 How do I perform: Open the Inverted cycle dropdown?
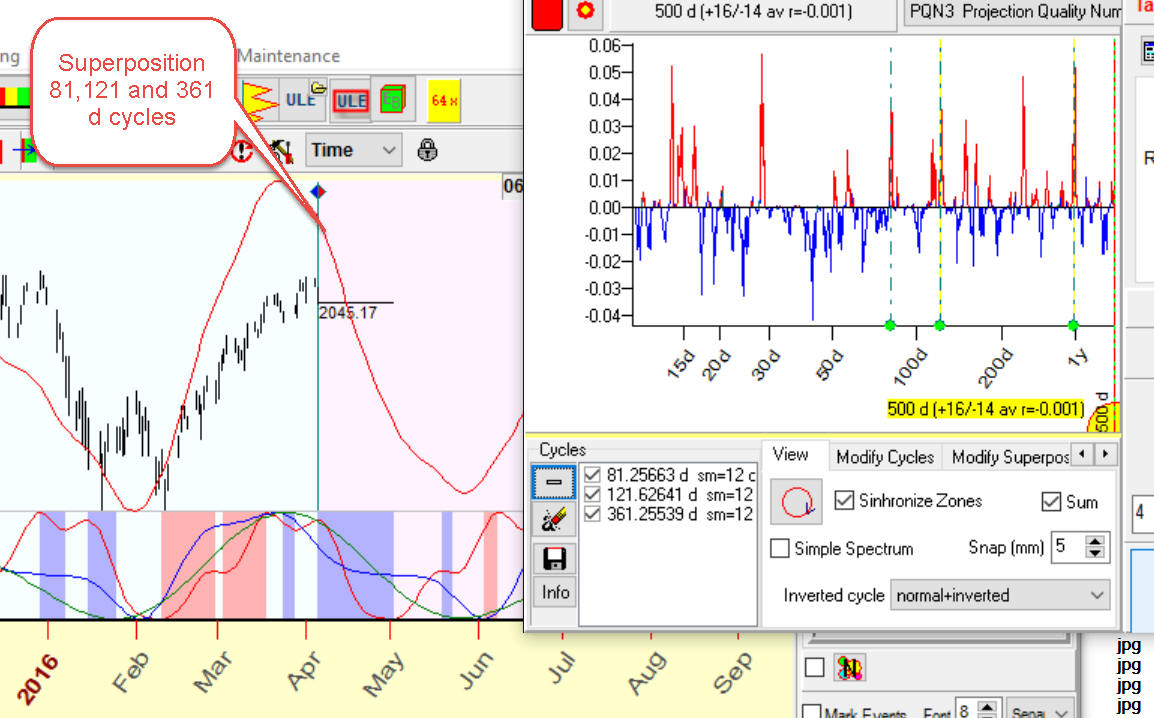tap(1000, 595)
